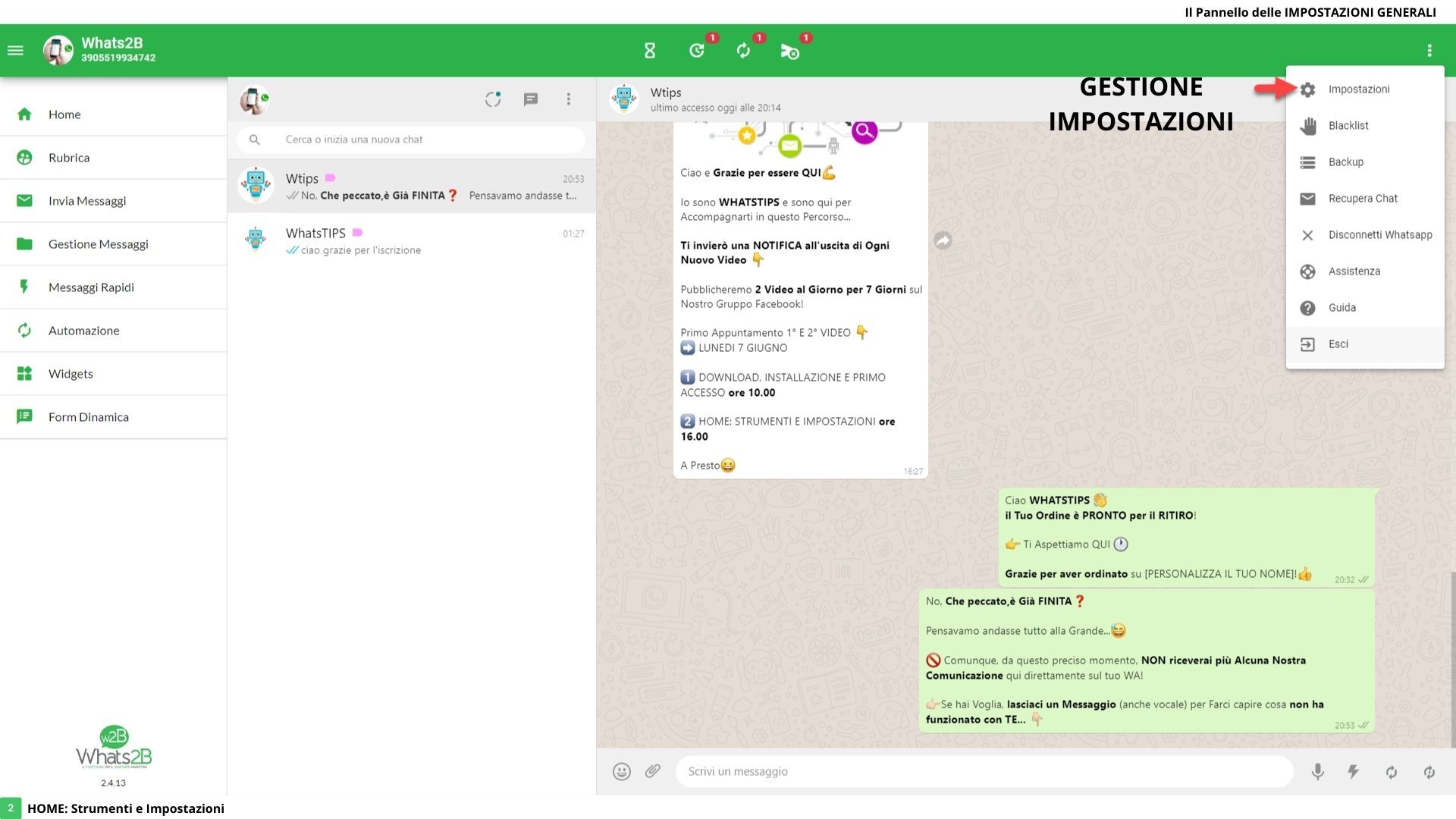Click the Whats2B logo at sidebar bottom
The width and height of the screenshot is (1456, 819).
114,748
